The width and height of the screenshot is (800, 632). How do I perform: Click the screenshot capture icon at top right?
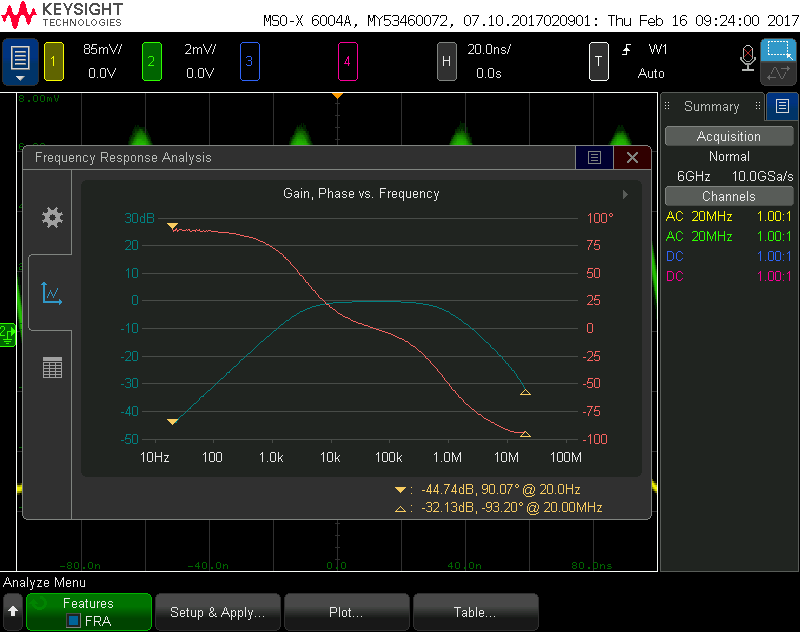779,50
